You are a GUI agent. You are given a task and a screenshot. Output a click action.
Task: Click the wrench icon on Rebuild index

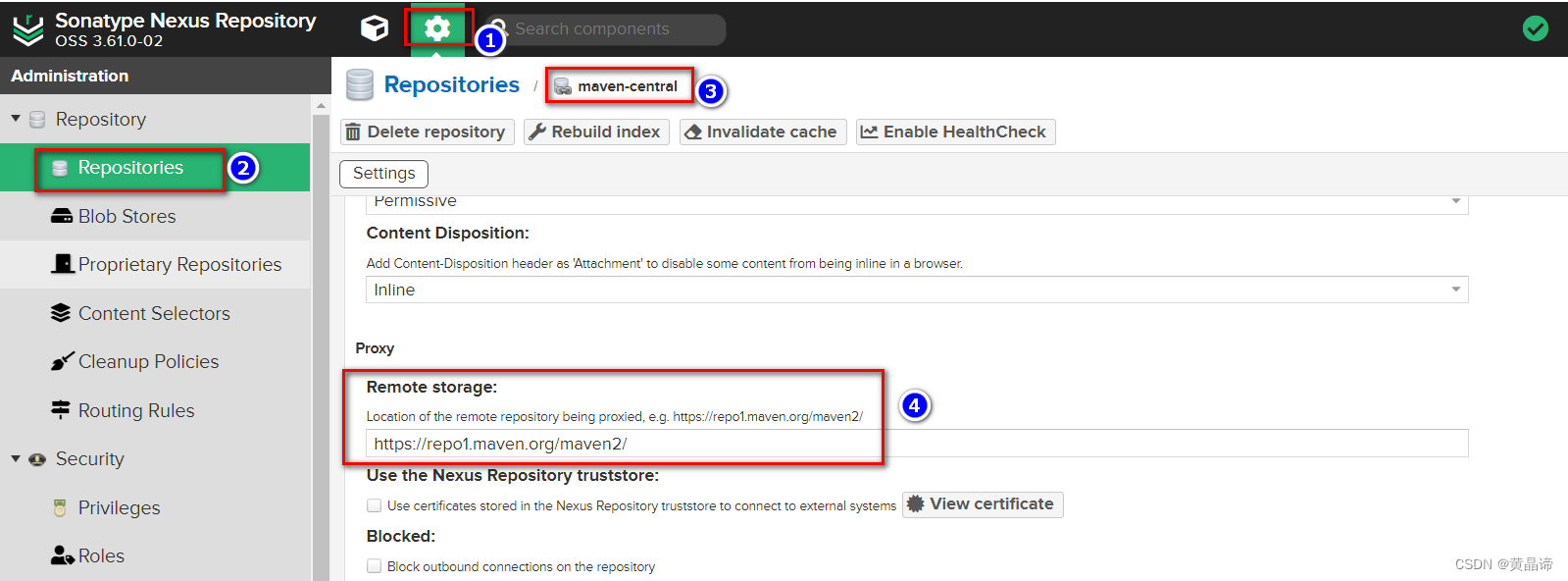537,132
